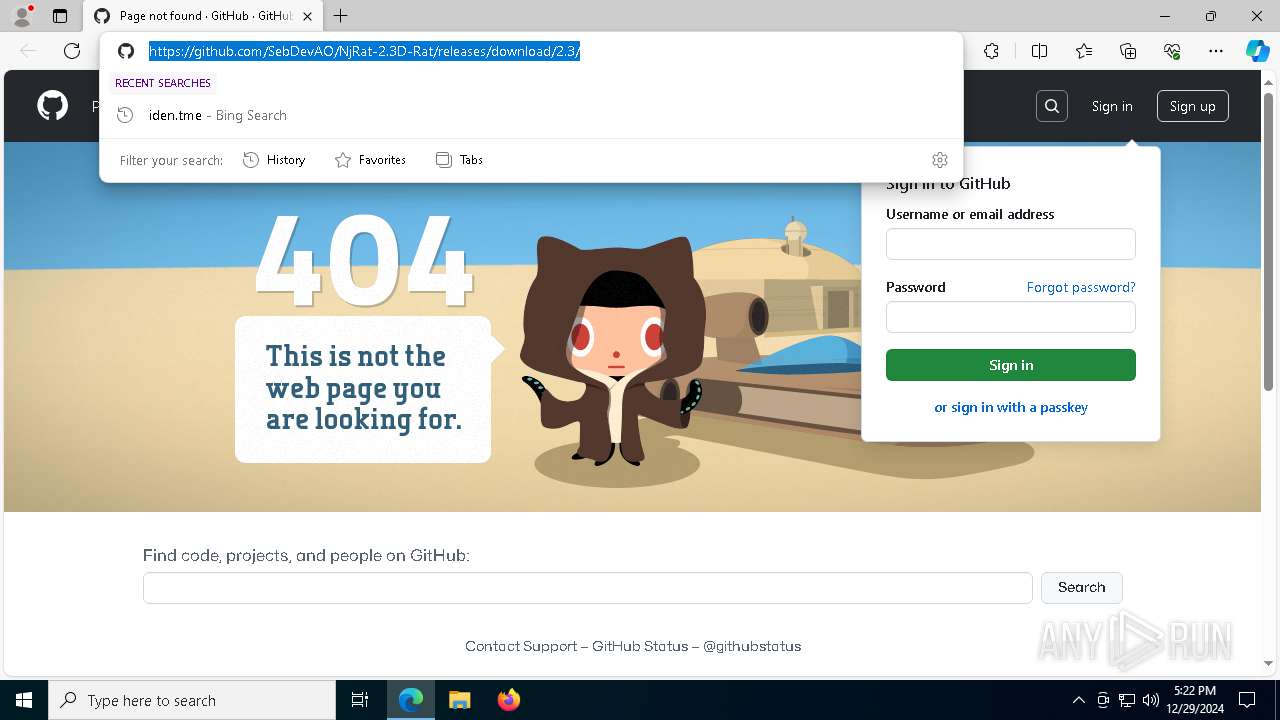Filter search by Favorites

tap(370, 160)
